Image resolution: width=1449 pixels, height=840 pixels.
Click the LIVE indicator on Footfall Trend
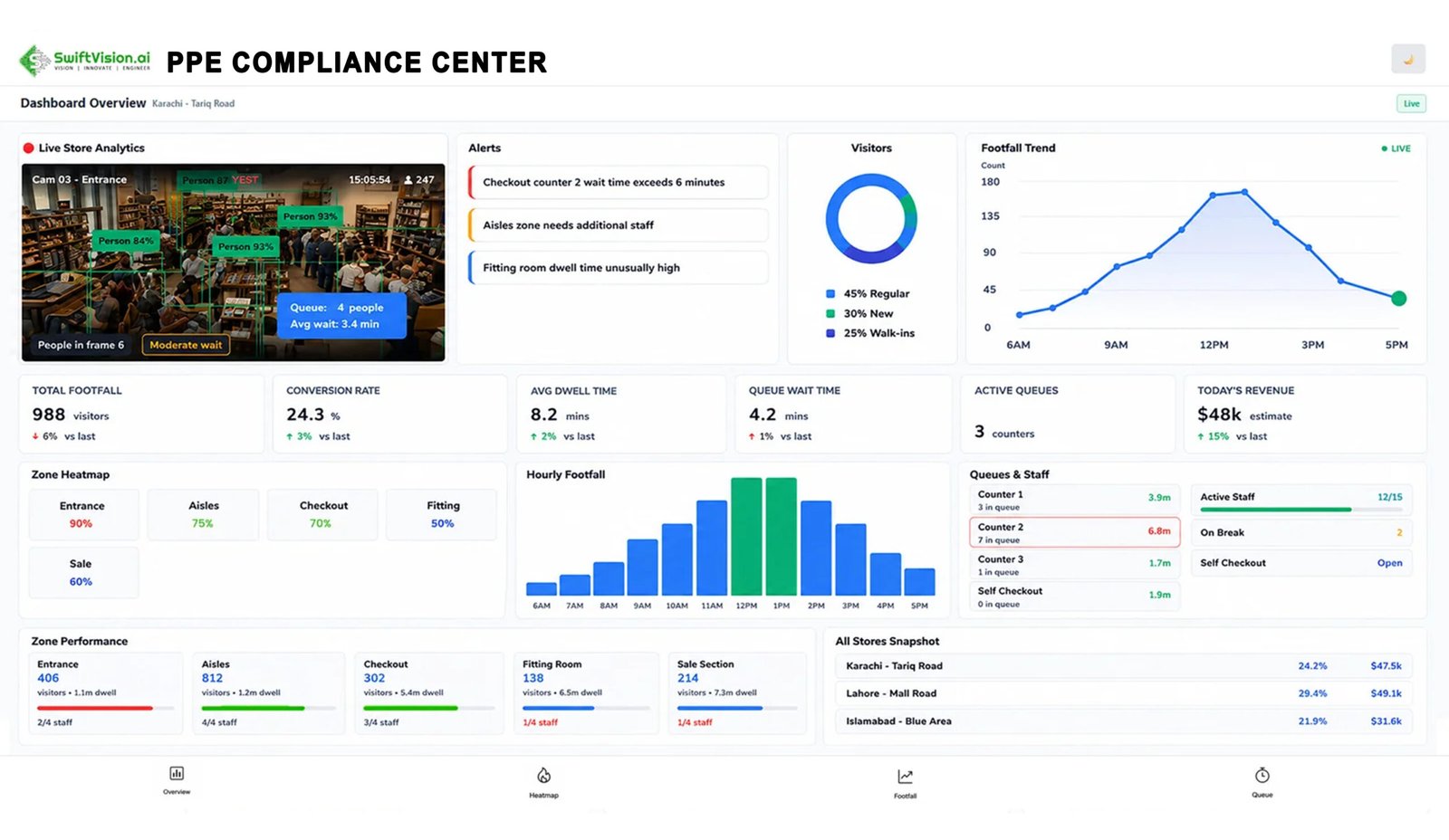coord(1396,148)
